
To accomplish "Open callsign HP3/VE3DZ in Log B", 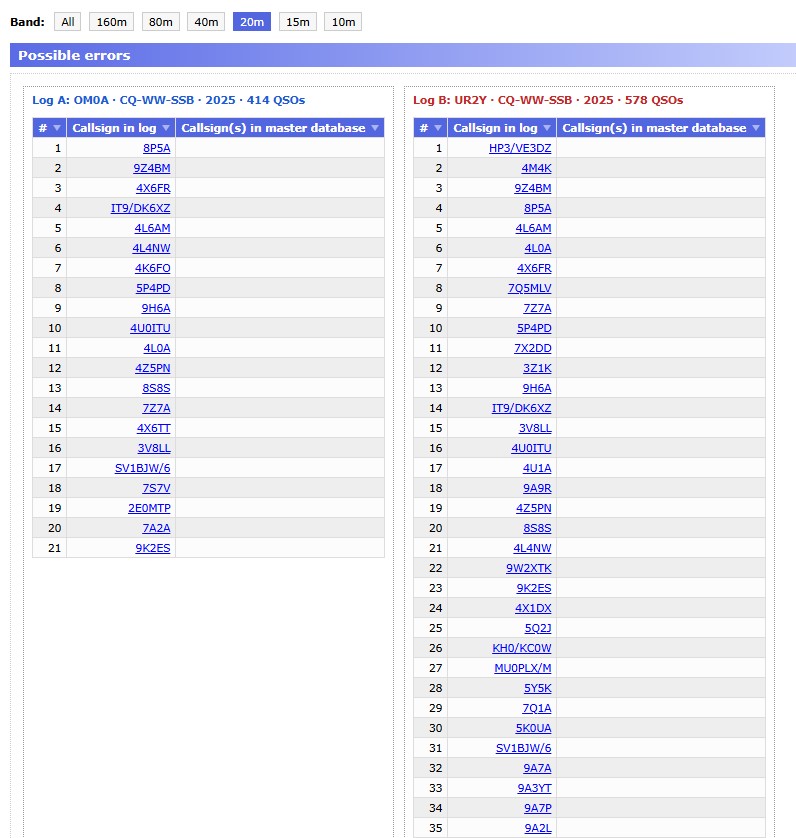I will [520, 148].
